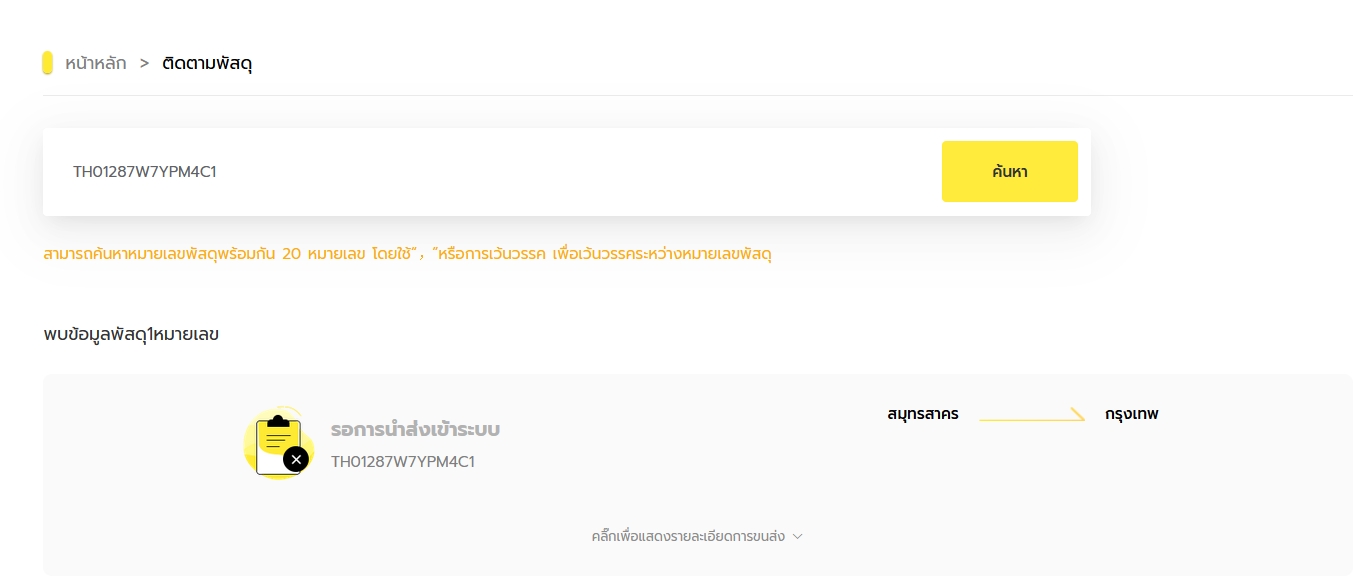The width and height of the screenshot is (1360, 579).
Task: Click the origin province สมุทรสาคร
Action: pyautogui.click(x=922, y=414)
